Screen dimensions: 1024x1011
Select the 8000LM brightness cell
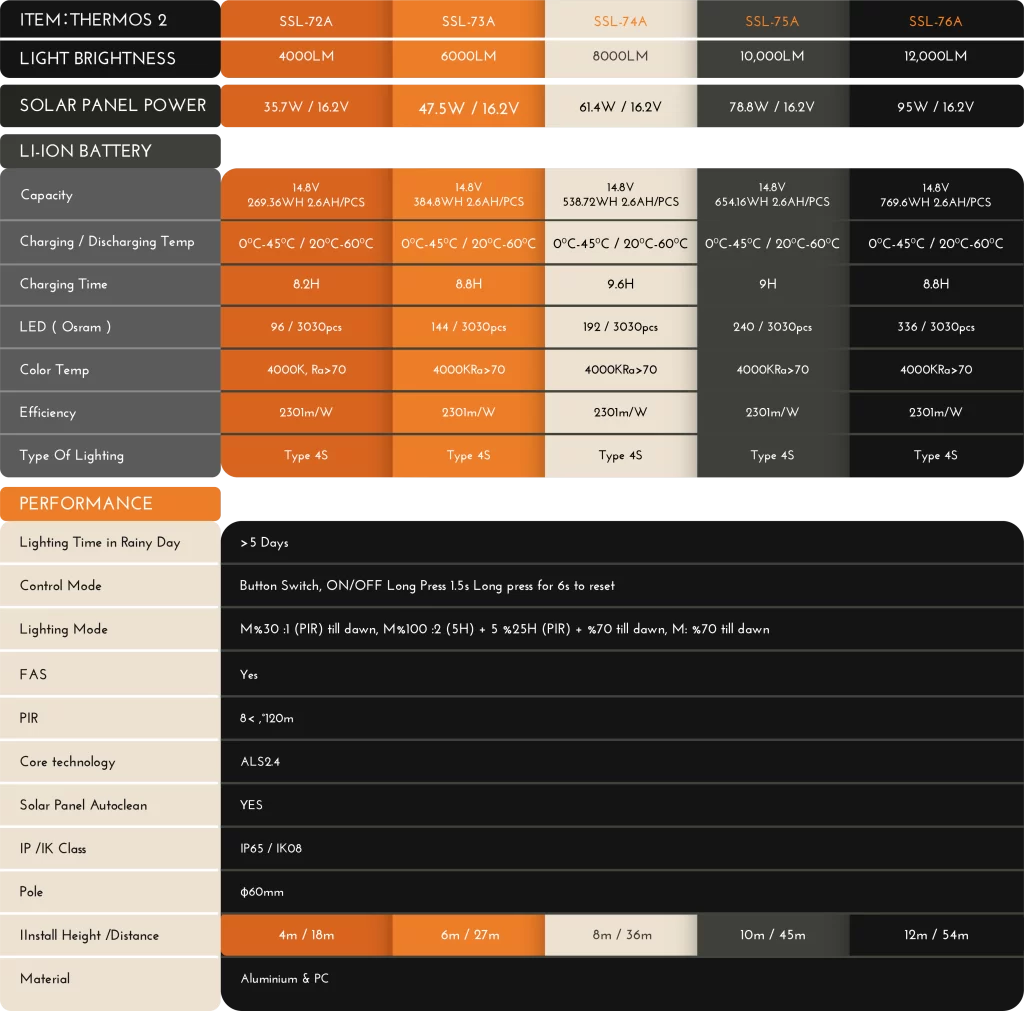pyautogui.click(x=620, y=57)
